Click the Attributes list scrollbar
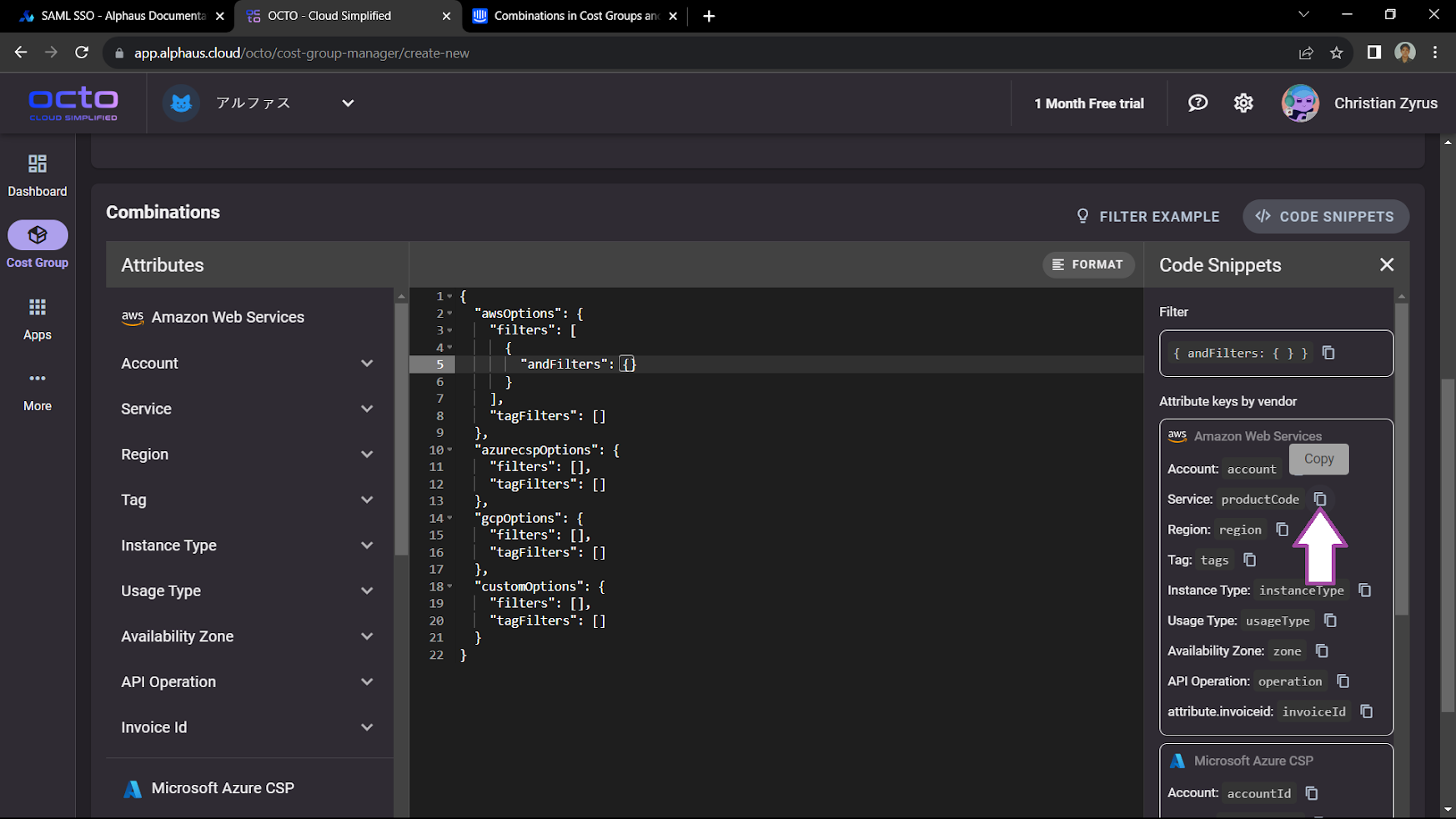Image resolution: width=1456 pixels, height=819 pixels. (401, 430)
